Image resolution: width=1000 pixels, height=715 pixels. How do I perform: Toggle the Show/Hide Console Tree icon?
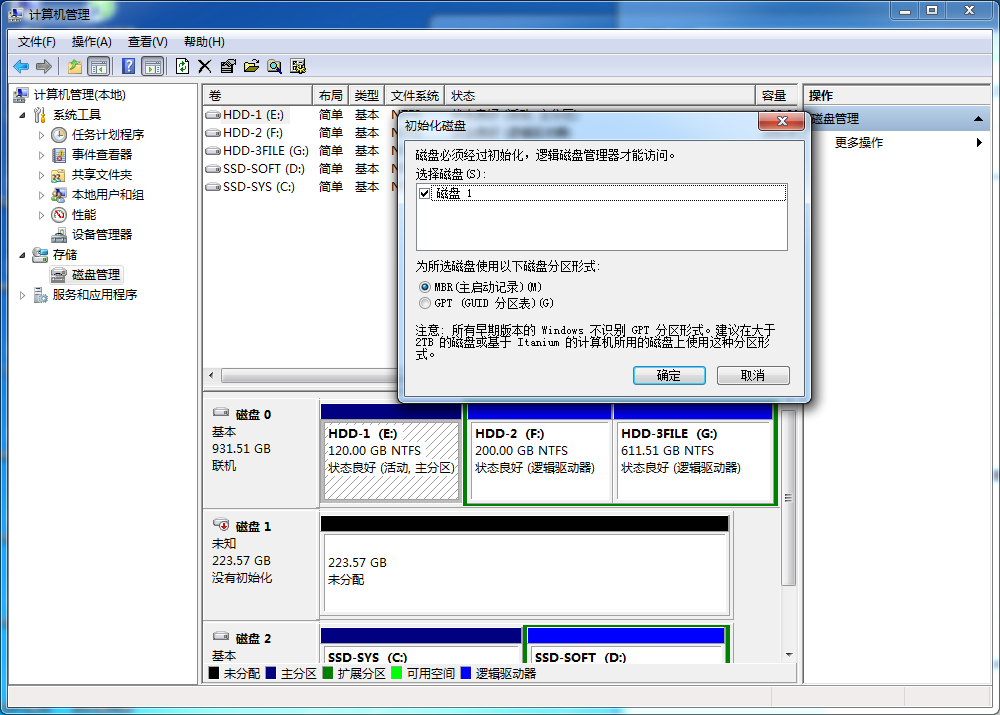(99, 66)
